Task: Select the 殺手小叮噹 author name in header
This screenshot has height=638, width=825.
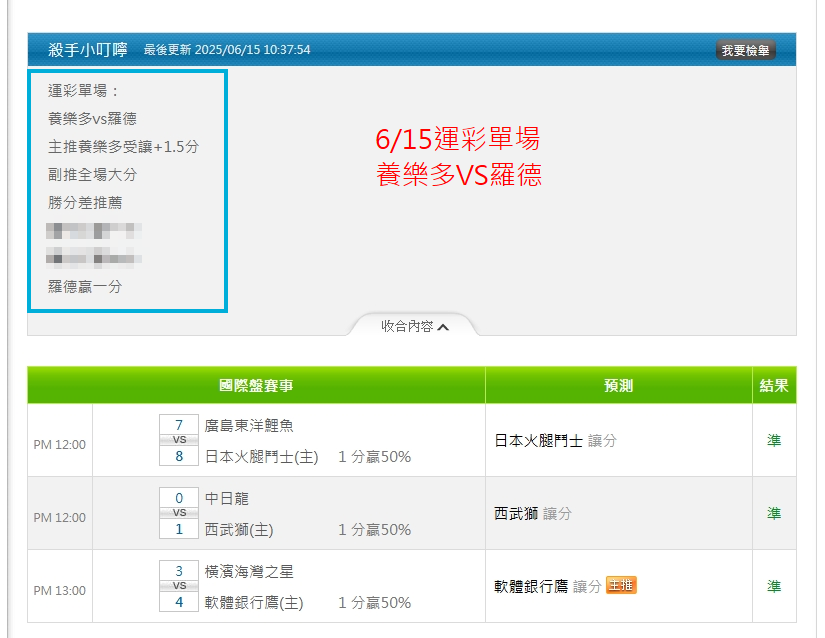Action: 88,49
